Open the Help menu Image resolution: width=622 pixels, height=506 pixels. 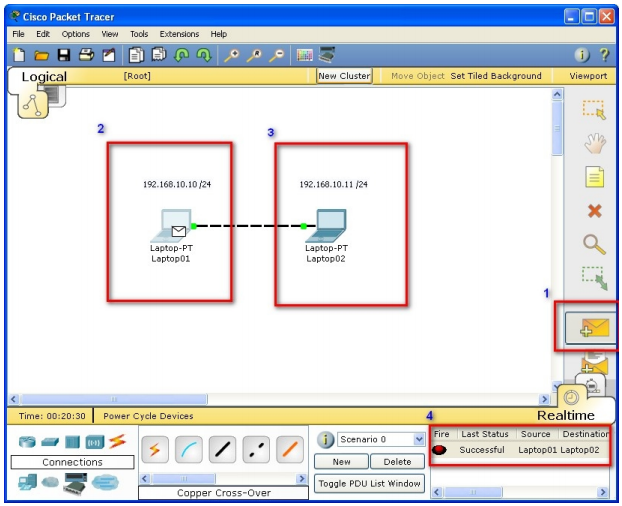point(219,34)
